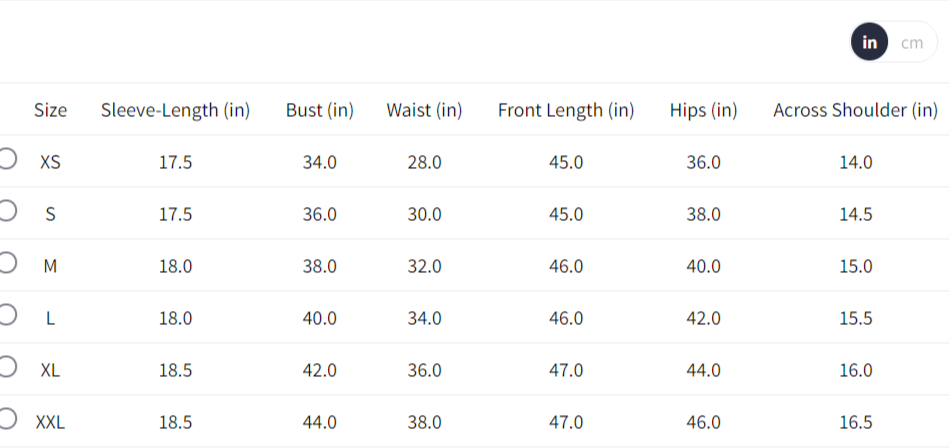This screenshot has width=949, height=448.
Task: Click the Sleeve-Length (in) column header
Action: coord(175,110)
